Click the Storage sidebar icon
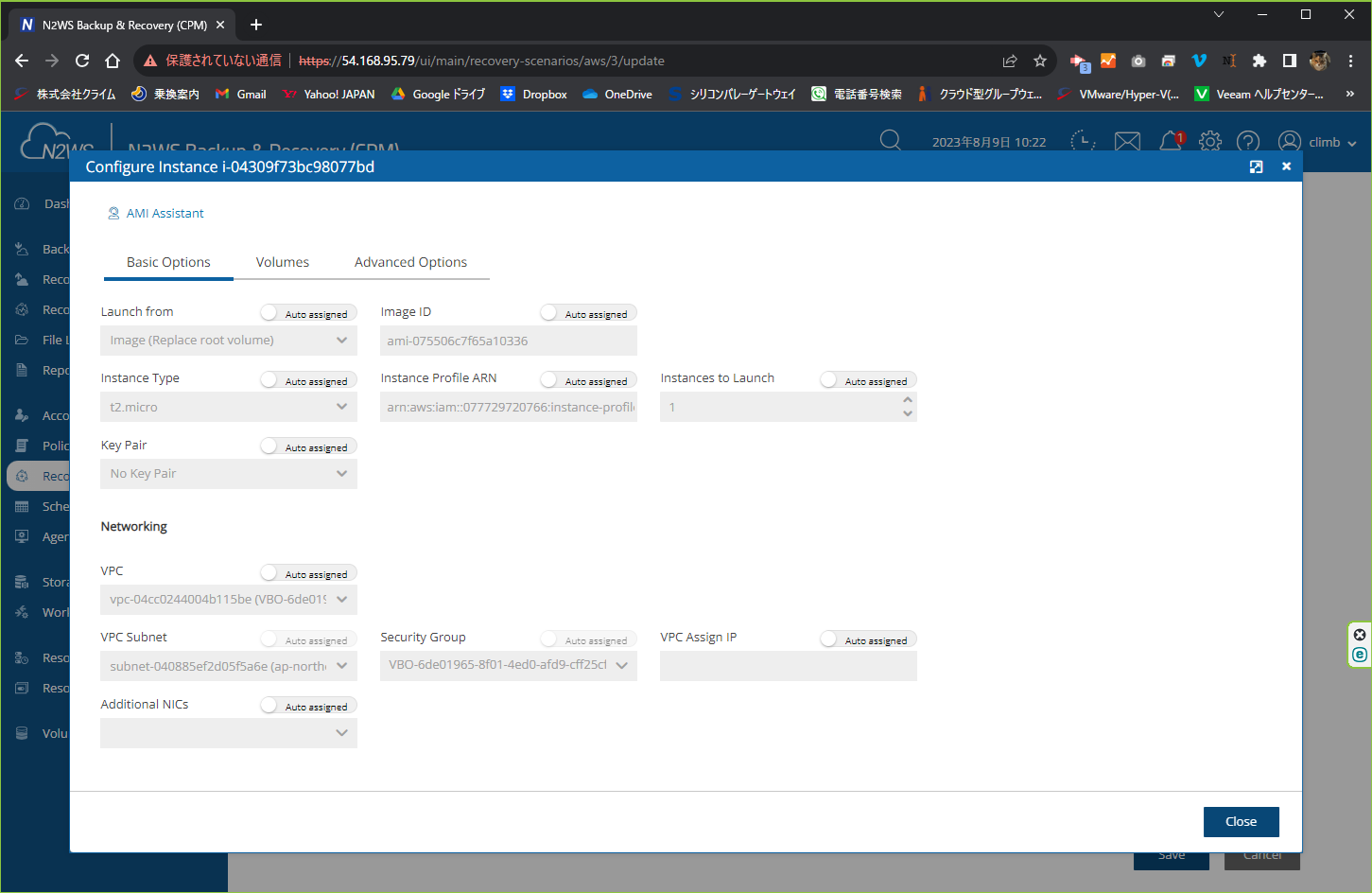Image resolution: width=1372 pixels, height=893 pixels. tap(22, 582)
